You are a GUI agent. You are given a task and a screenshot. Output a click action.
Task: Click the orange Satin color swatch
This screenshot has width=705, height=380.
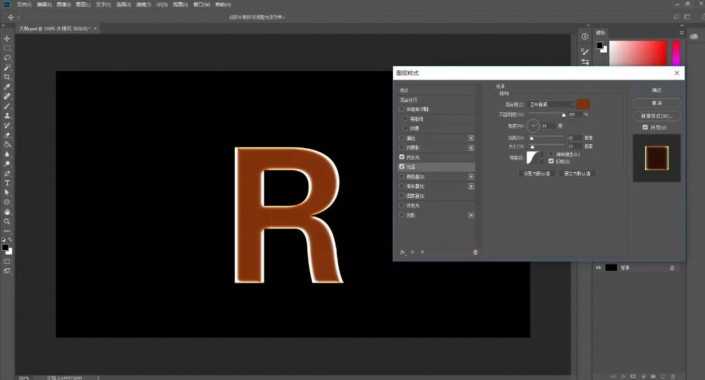583,104
